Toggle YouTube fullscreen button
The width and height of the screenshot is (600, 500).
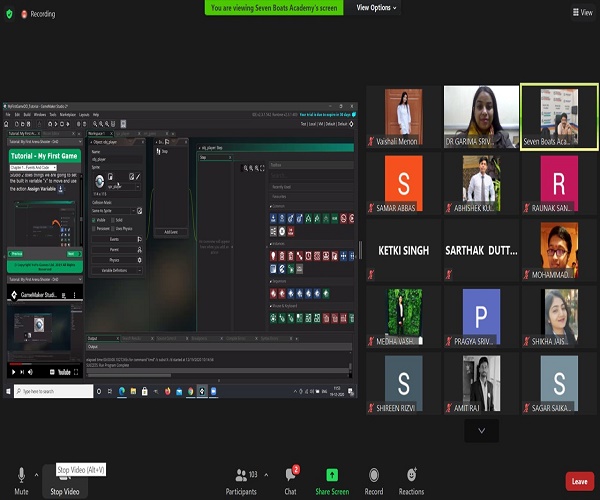[x=76, y=372]
